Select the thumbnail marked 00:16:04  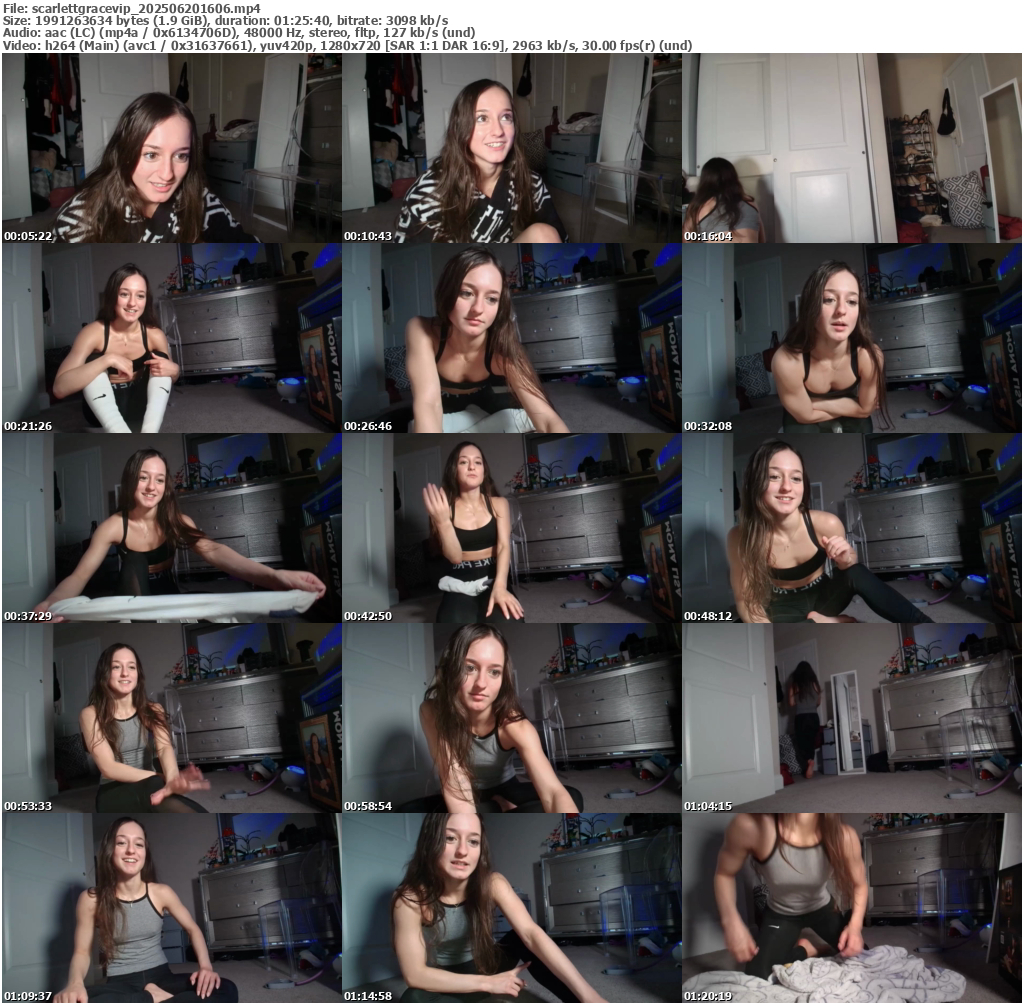851,148
